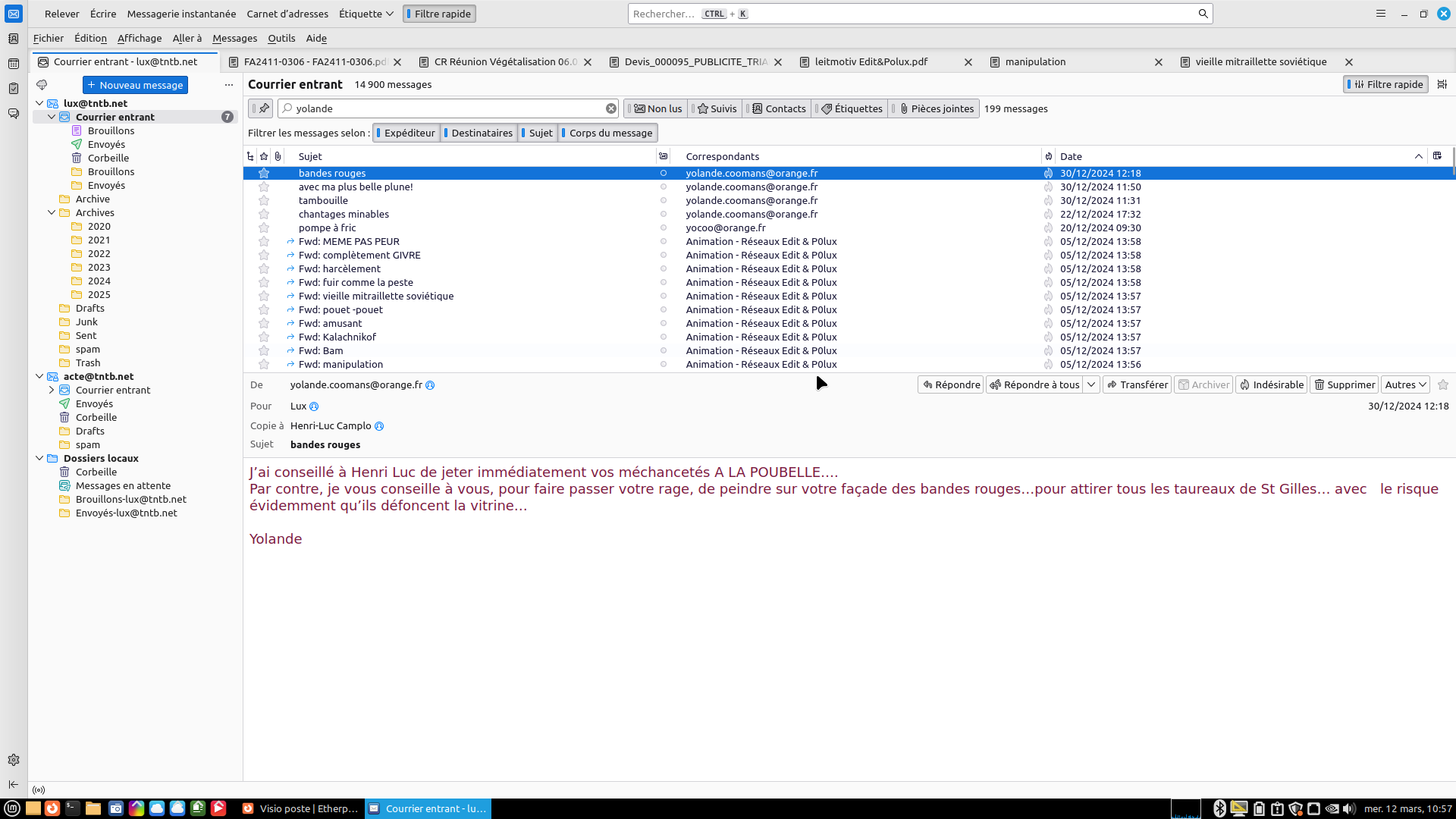Click the Transférer button
Viewport: 1456px width, 819px height.
(x=1137, y=384)
